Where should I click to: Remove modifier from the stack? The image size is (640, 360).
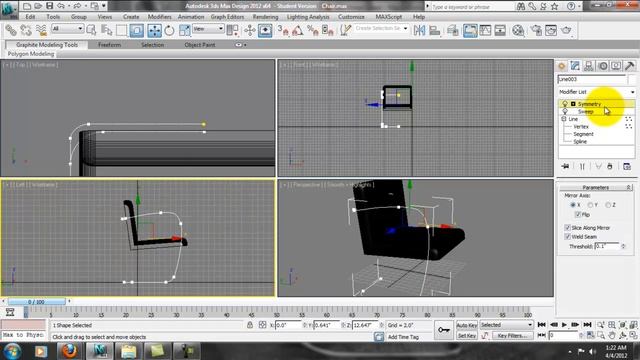point(610,167)
